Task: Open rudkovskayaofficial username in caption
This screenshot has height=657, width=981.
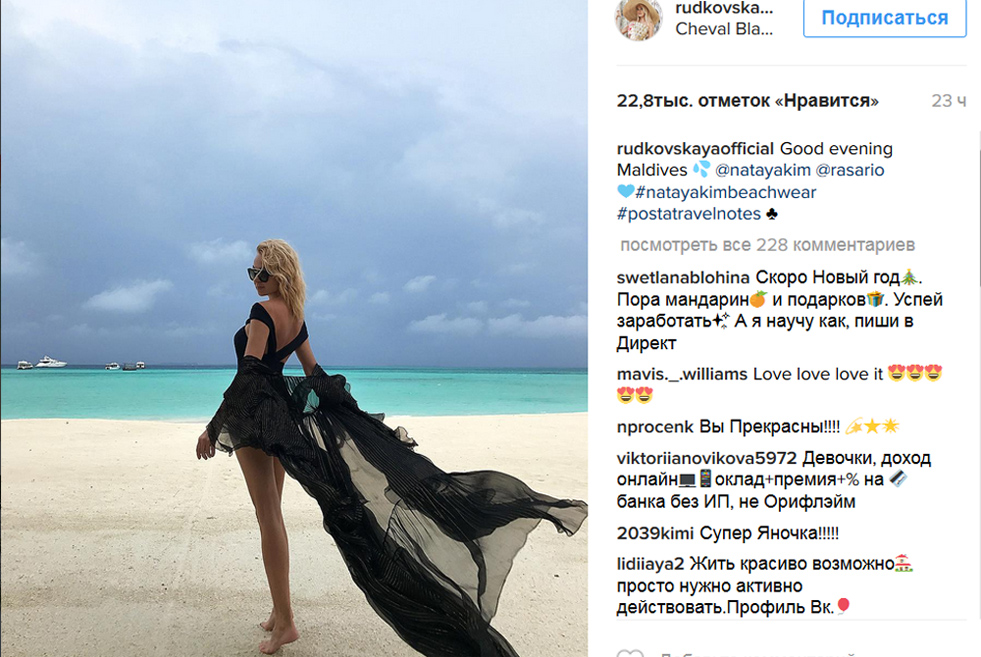Action: coord(695,149)
